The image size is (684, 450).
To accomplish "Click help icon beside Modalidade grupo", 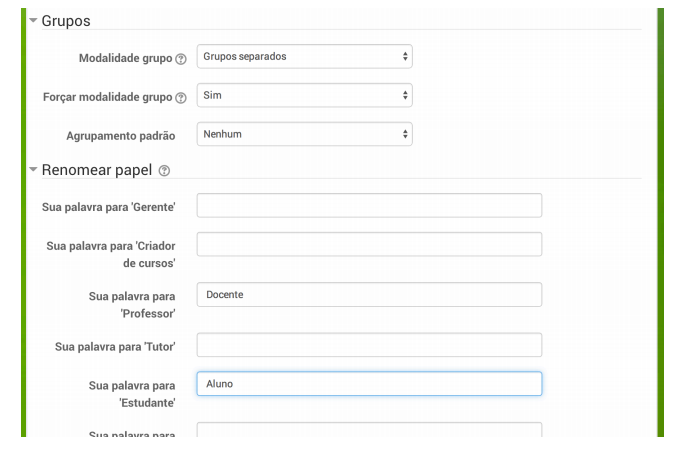I will coord(181,59).
